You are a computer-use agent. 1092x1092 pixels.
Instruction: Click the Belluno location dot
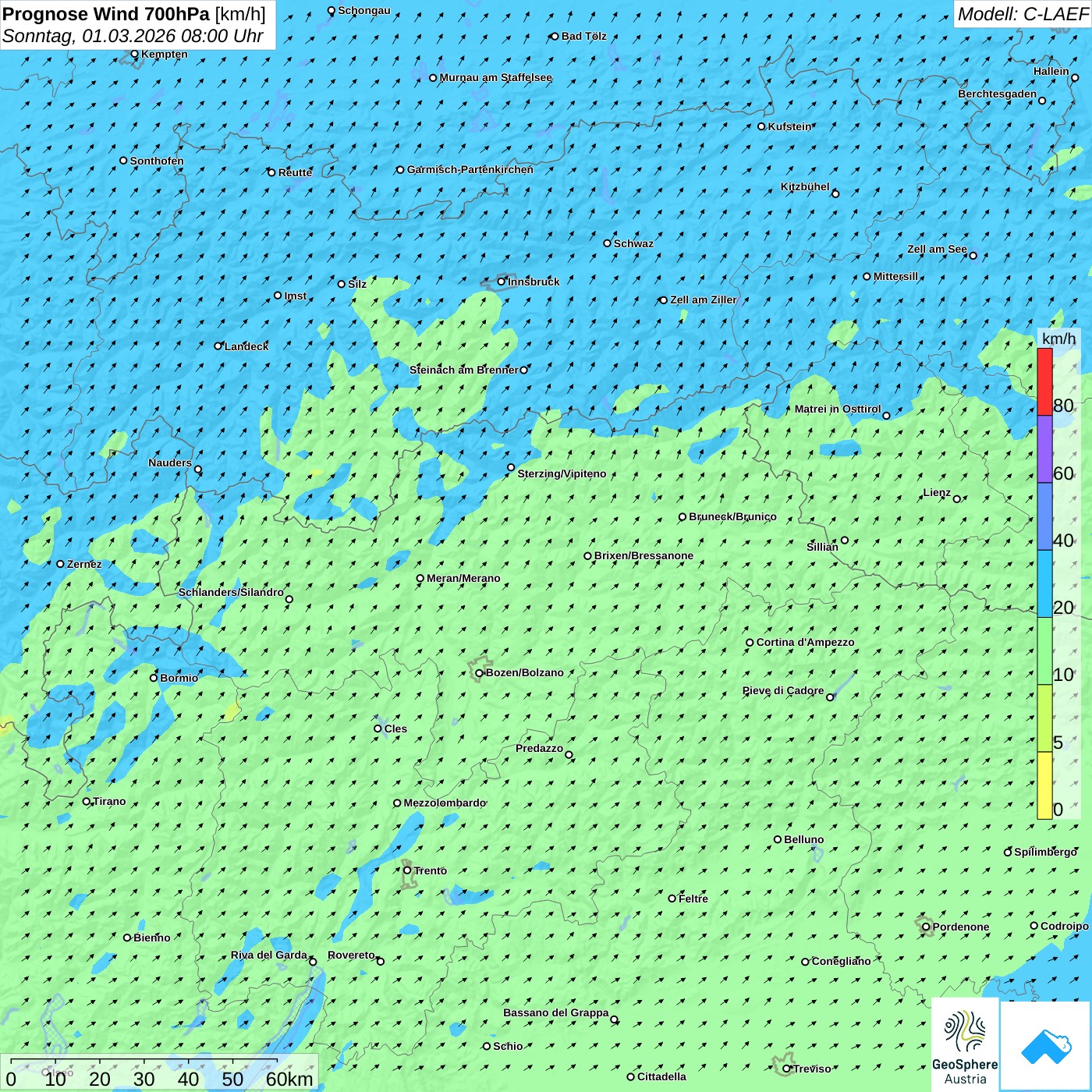[x=778, y=839]
